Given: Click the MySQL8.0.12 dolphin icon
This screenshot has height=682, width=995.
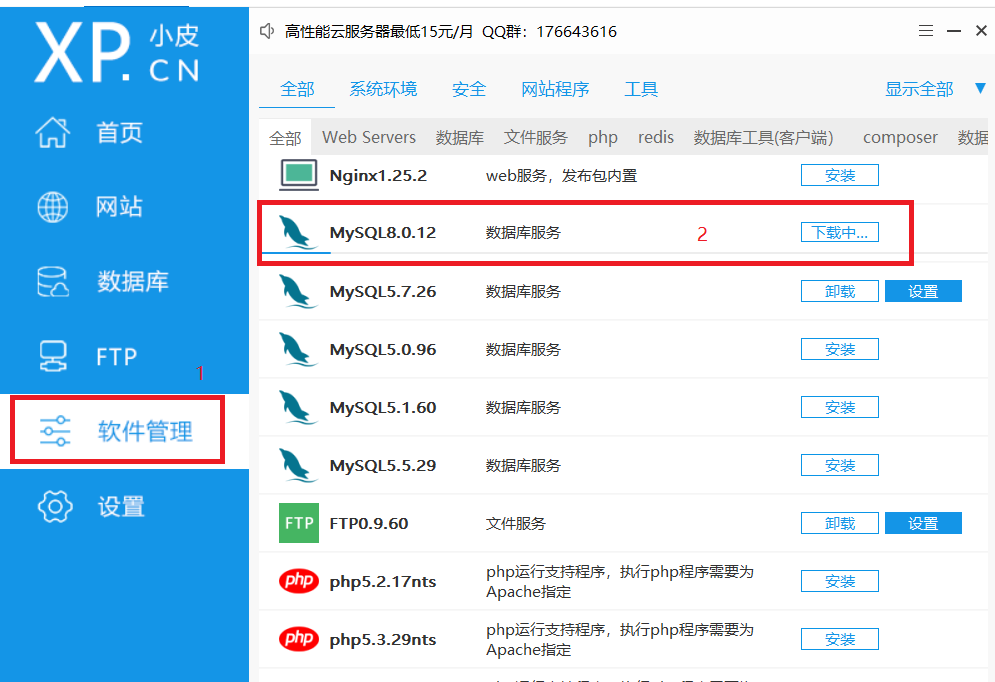Looking at the screenshot, I should (298, 232).
